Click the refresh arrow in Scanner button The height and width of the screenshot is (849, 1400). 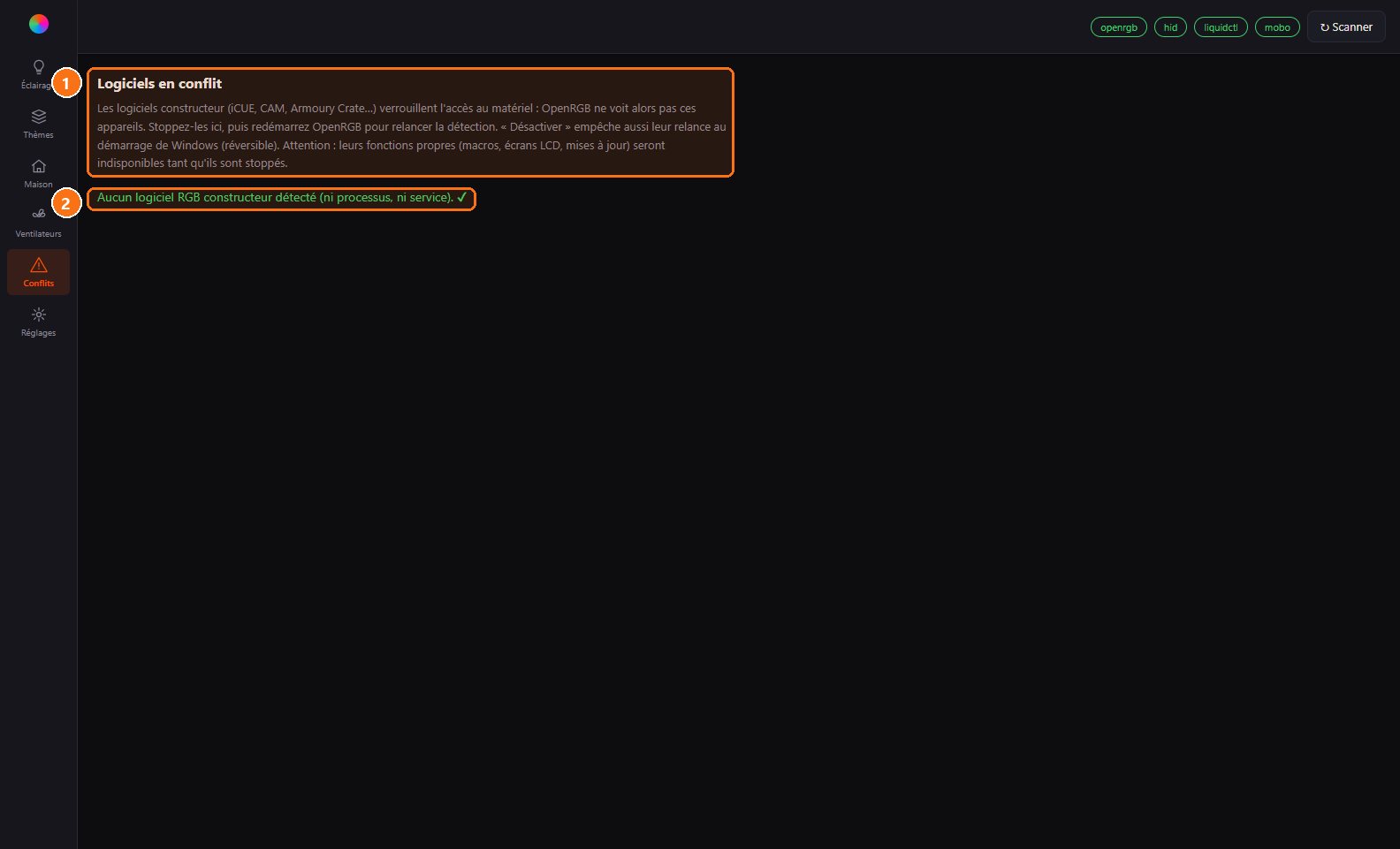(x=1325, y=27)
